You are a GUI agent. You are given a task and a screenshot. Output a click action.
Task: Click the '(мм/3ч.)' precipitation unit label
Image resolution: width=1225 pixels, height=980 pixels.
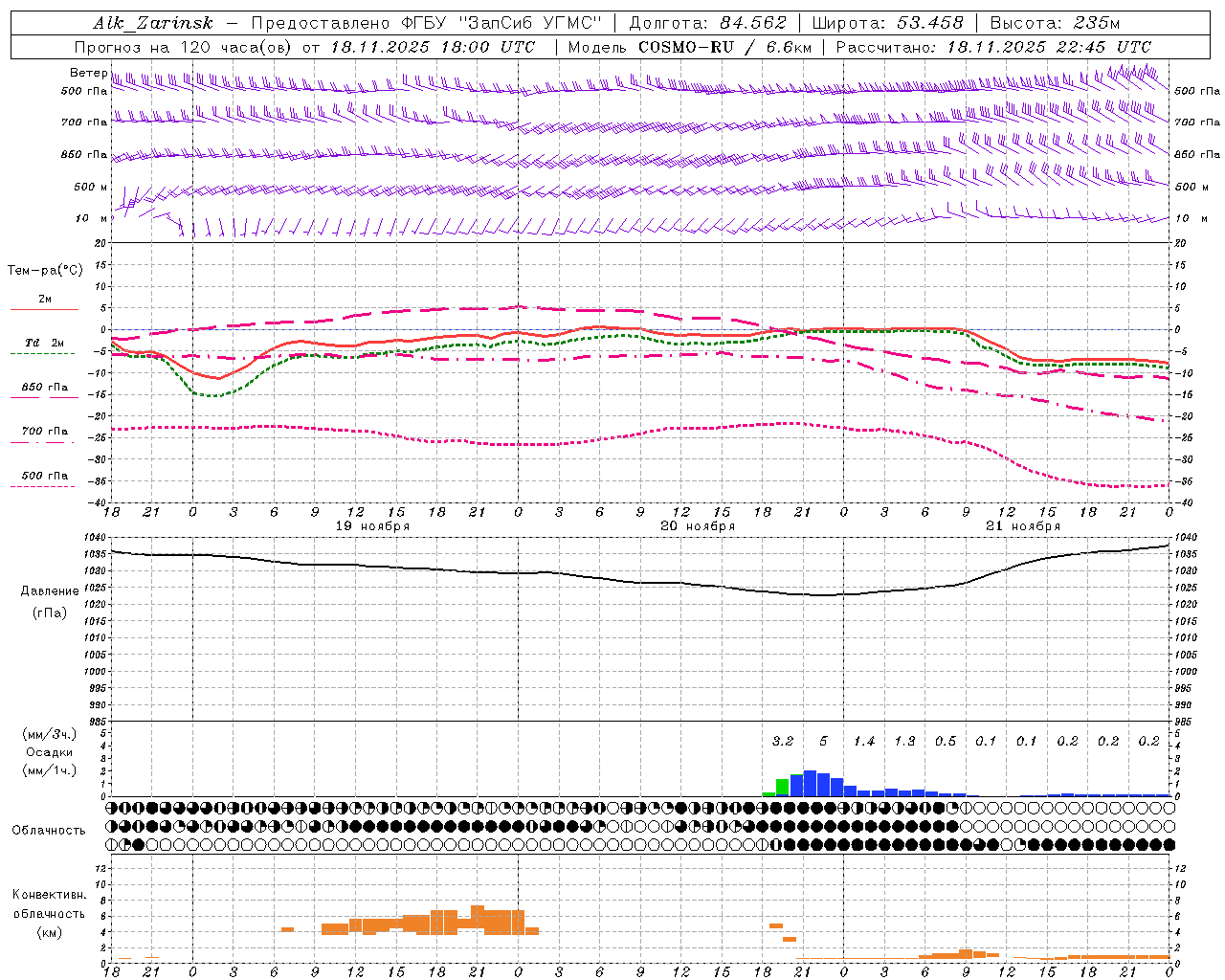click(50, 734)
